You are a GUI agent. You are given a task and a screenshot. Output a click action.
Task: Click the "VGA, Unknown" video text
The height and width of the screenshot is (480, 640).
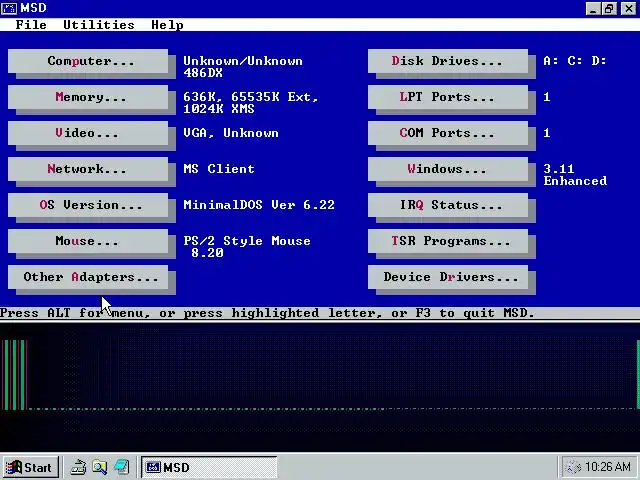[231, 133]
